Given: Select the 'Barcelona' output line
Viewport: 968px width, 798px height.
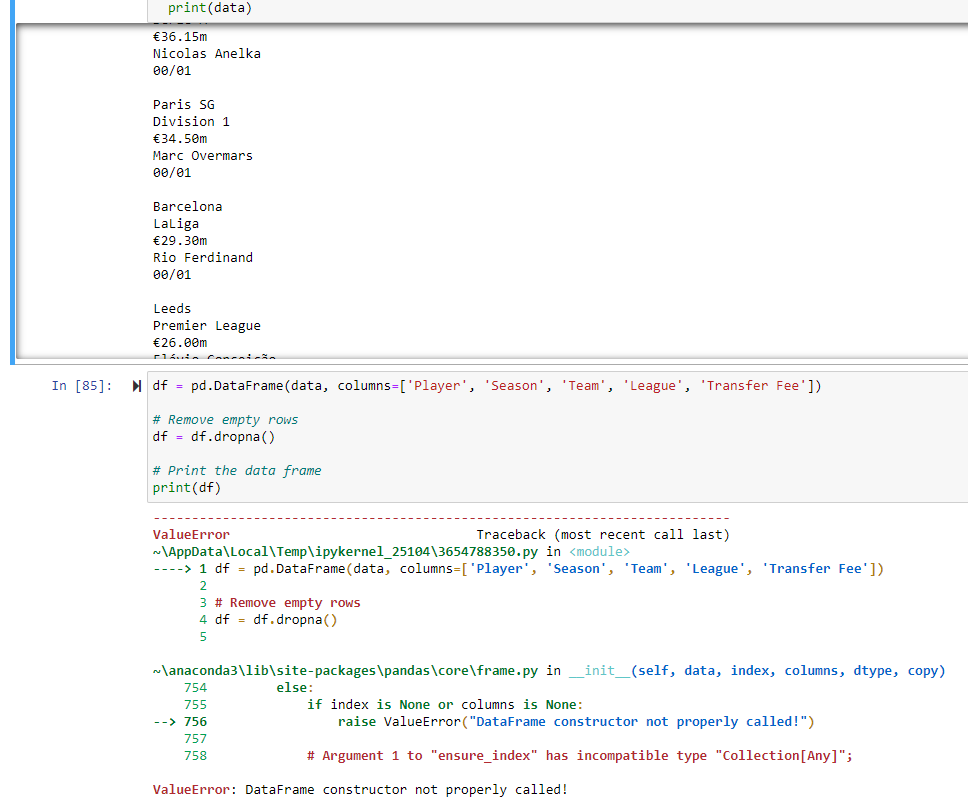Looking at the screenshot, I should point(187,207).
